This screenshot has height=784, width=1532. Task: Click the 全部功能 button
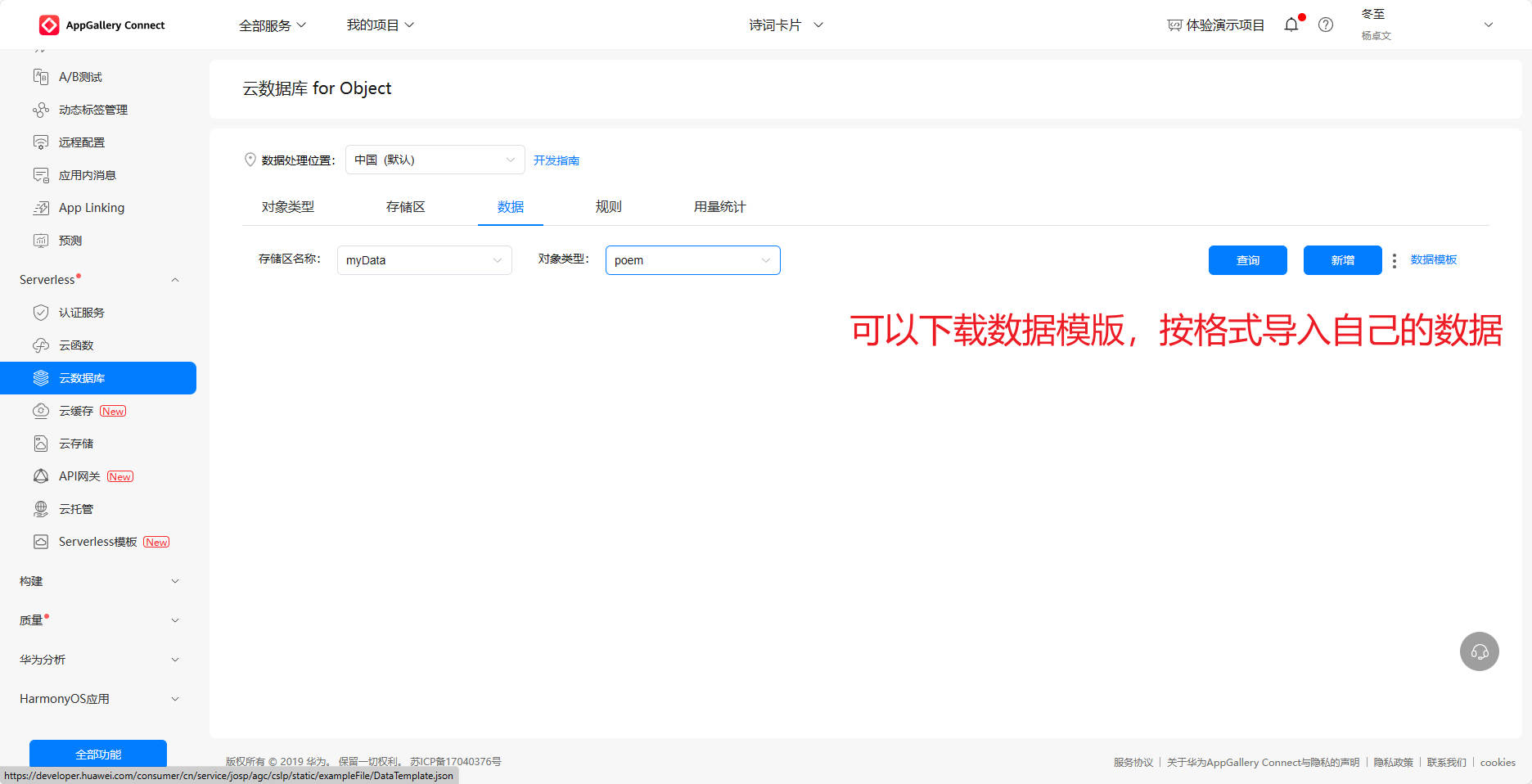click(98, 754)
